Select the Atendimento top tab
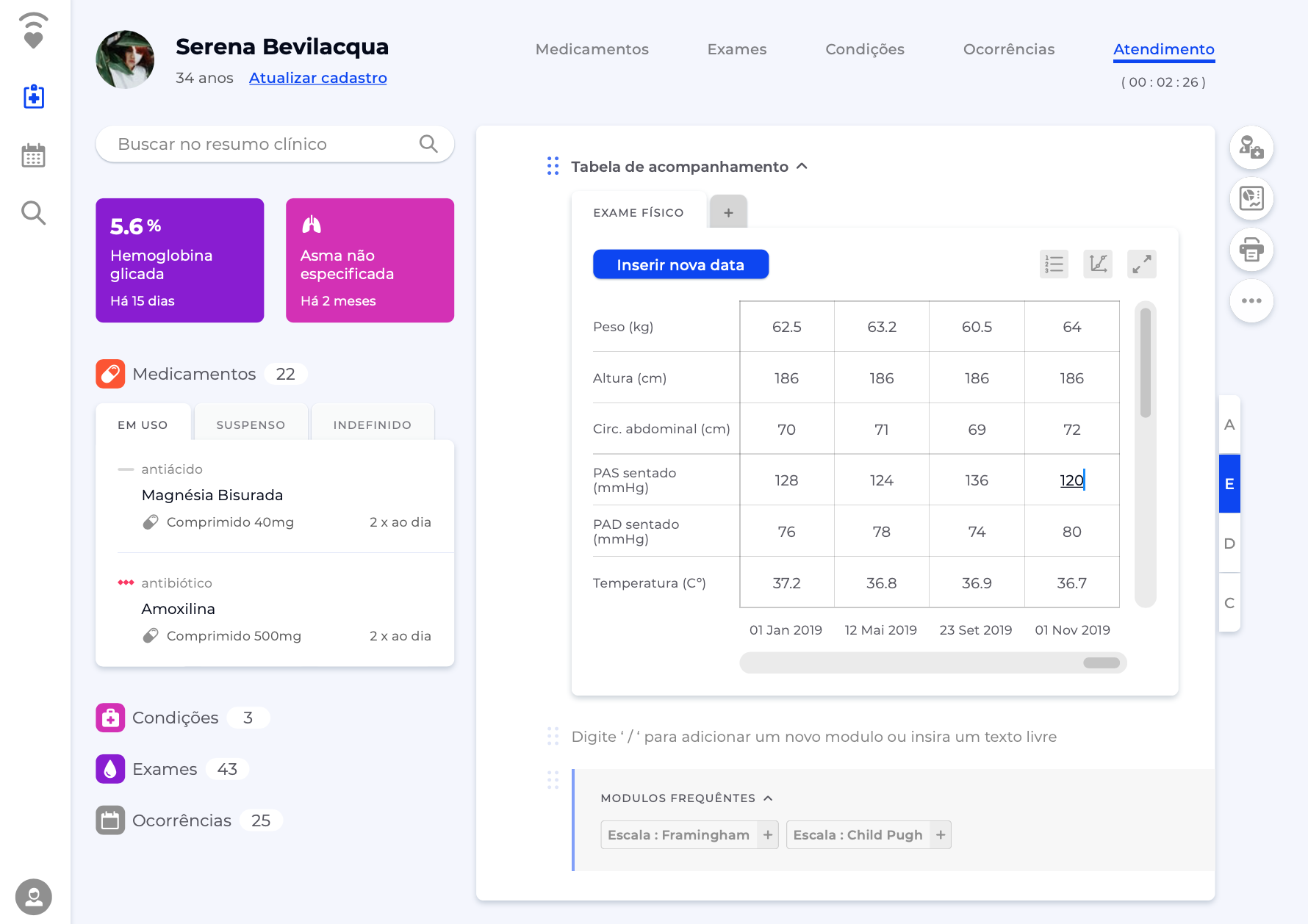Screen dimensions: 1308x924 (1164, 49)
